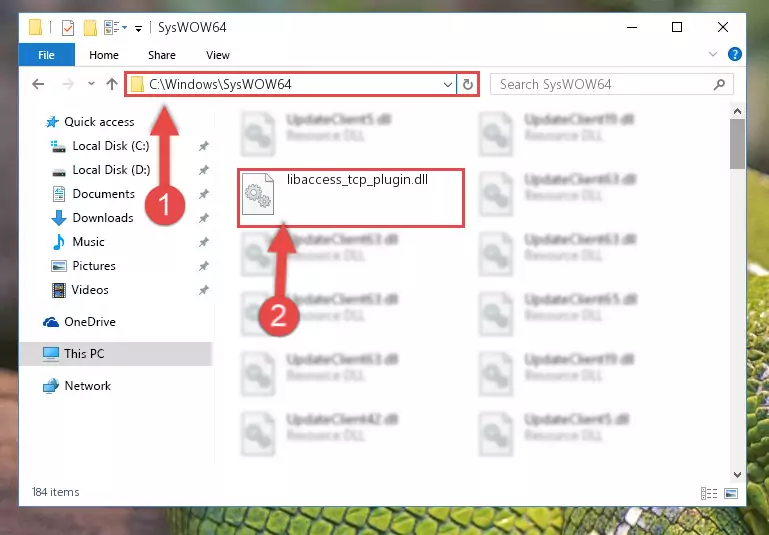769x535 pixels.
Task: Switch to the View tab
Action: pos(218,55)
